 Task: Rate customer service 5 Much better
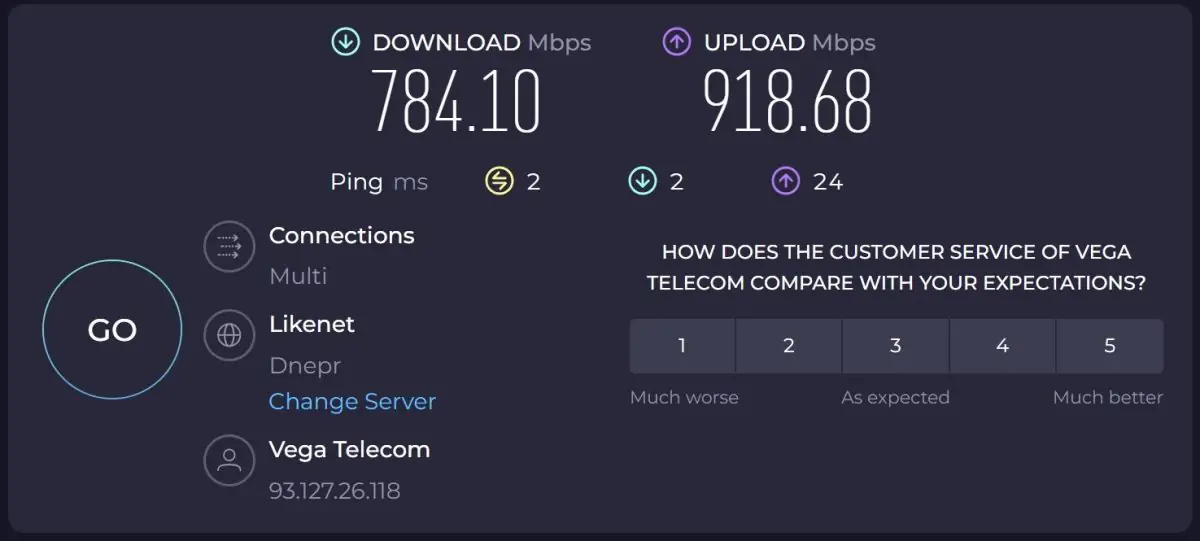point(1110,346)
